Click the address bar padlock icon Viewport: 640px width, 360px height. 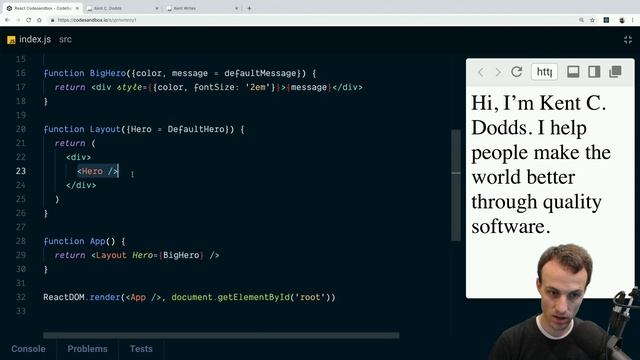52,20
